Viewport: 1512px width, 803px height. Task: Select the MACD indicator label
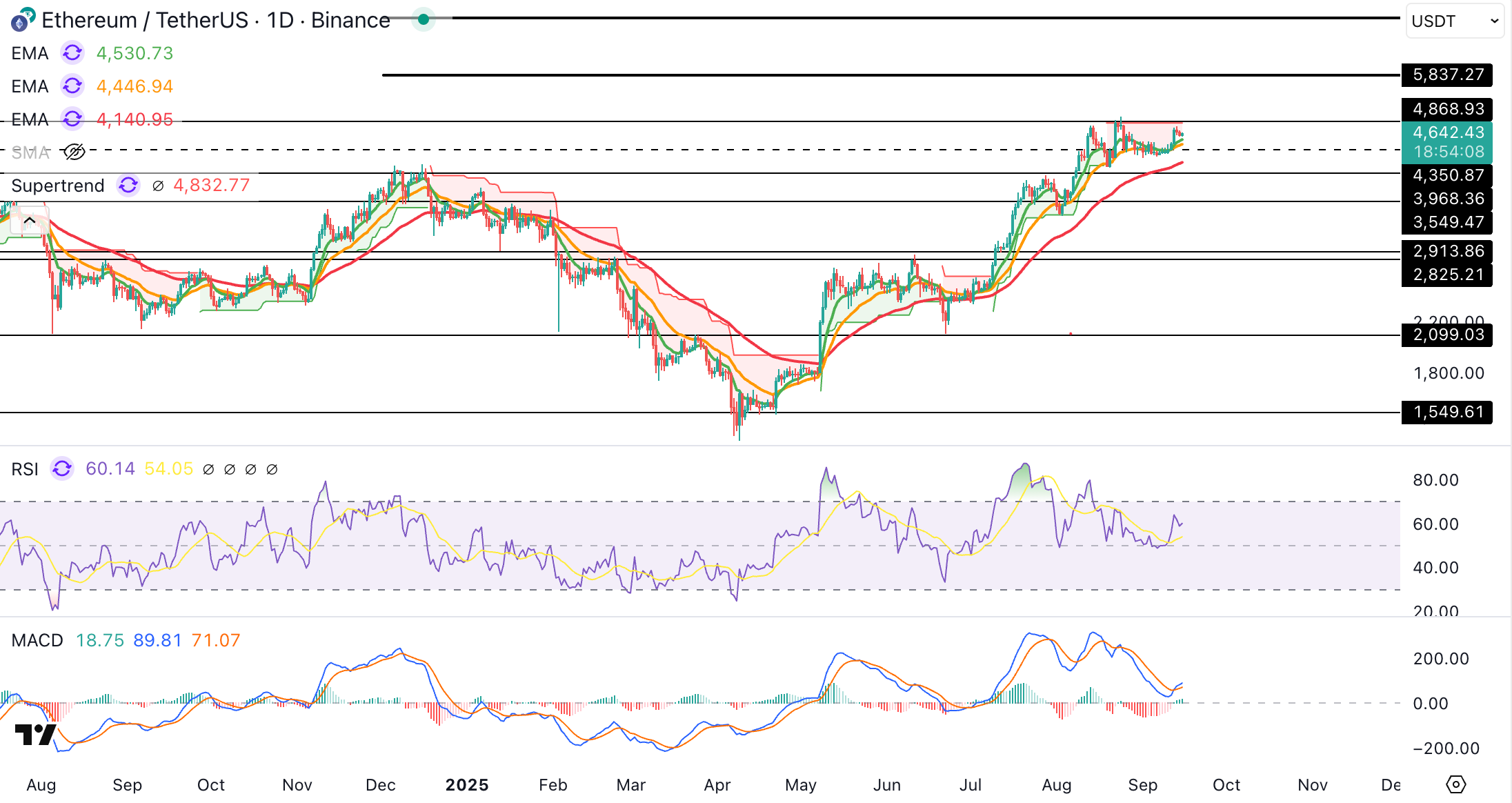click(37, 640)
